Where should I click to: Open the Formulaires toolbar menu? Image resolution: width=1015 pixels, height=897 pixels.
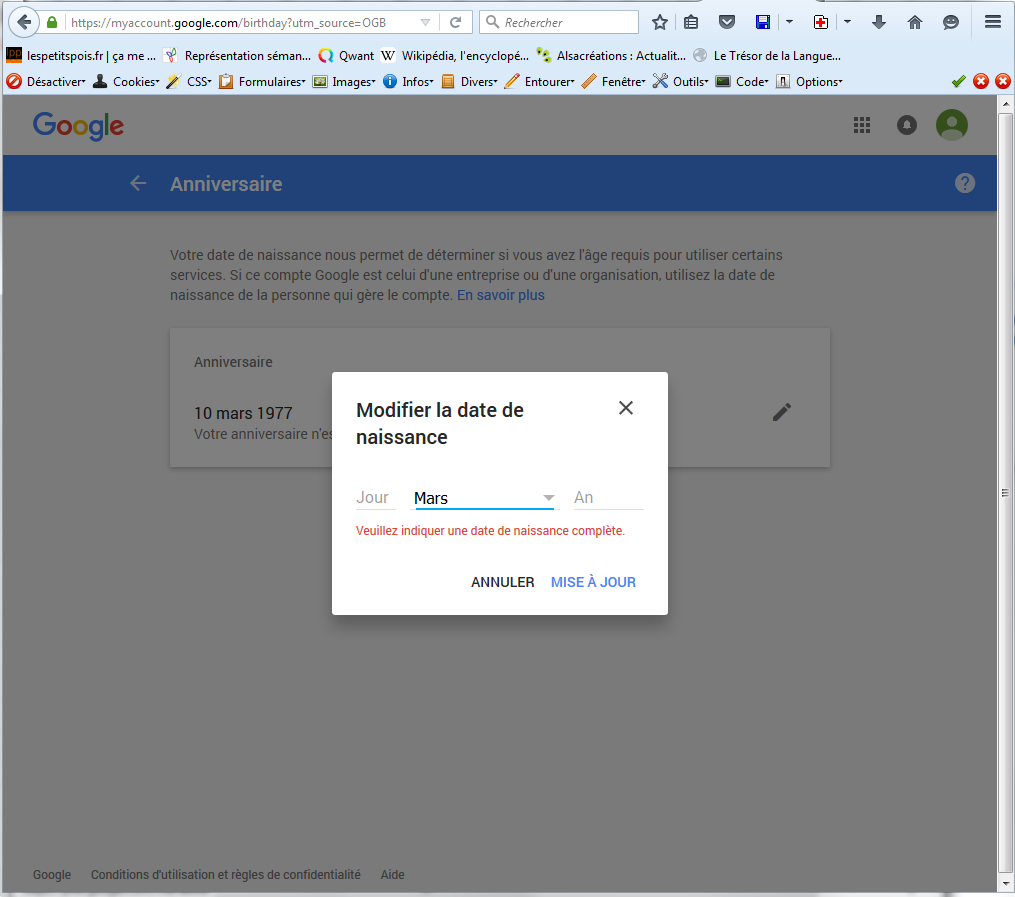262,82
